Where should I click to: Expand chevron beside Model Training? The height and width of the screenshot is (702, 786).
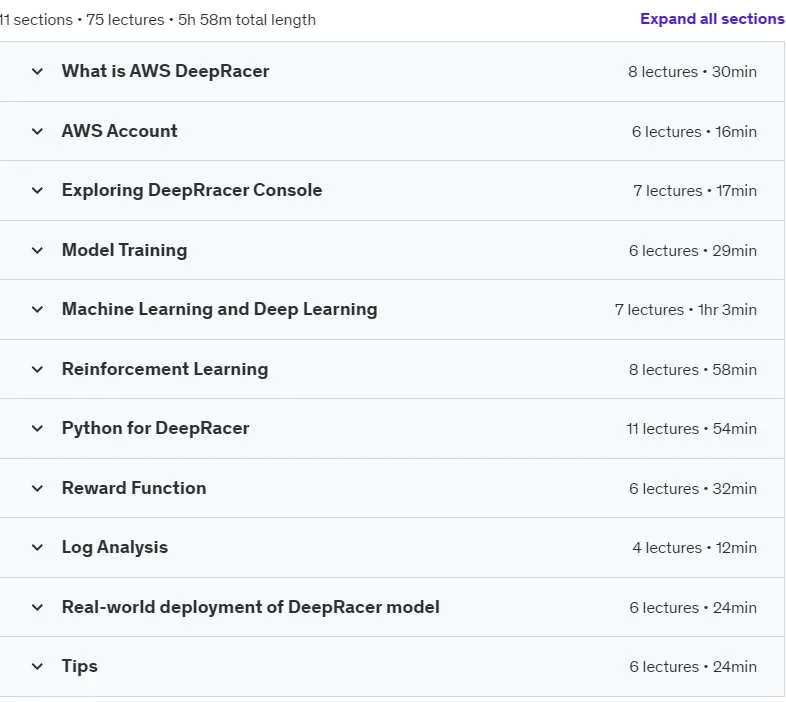pyautogui.click(x=37, y=250)
